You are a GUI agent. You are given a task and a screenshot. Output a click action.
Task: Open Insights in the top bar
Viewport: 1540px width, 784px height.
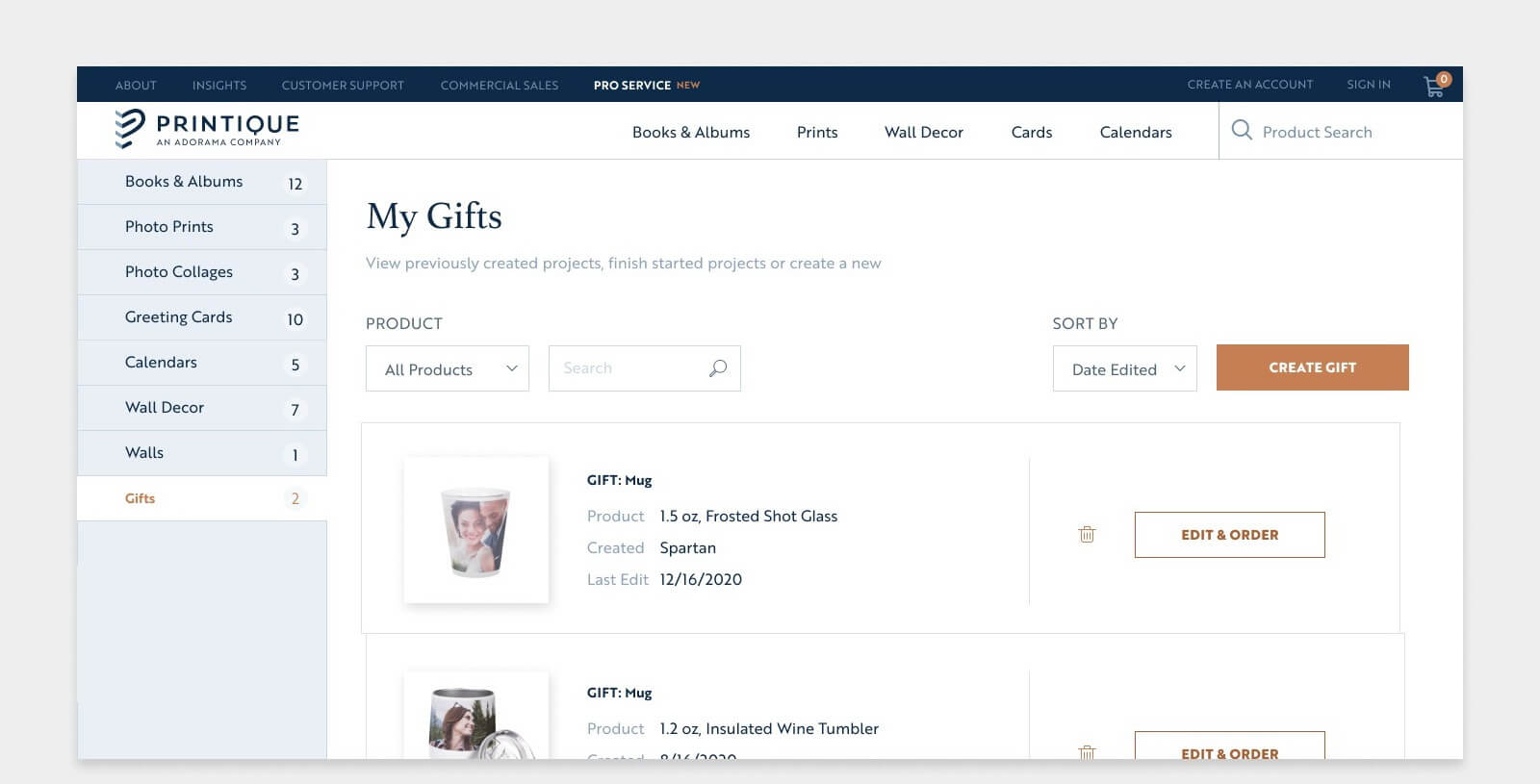(219, 85)
